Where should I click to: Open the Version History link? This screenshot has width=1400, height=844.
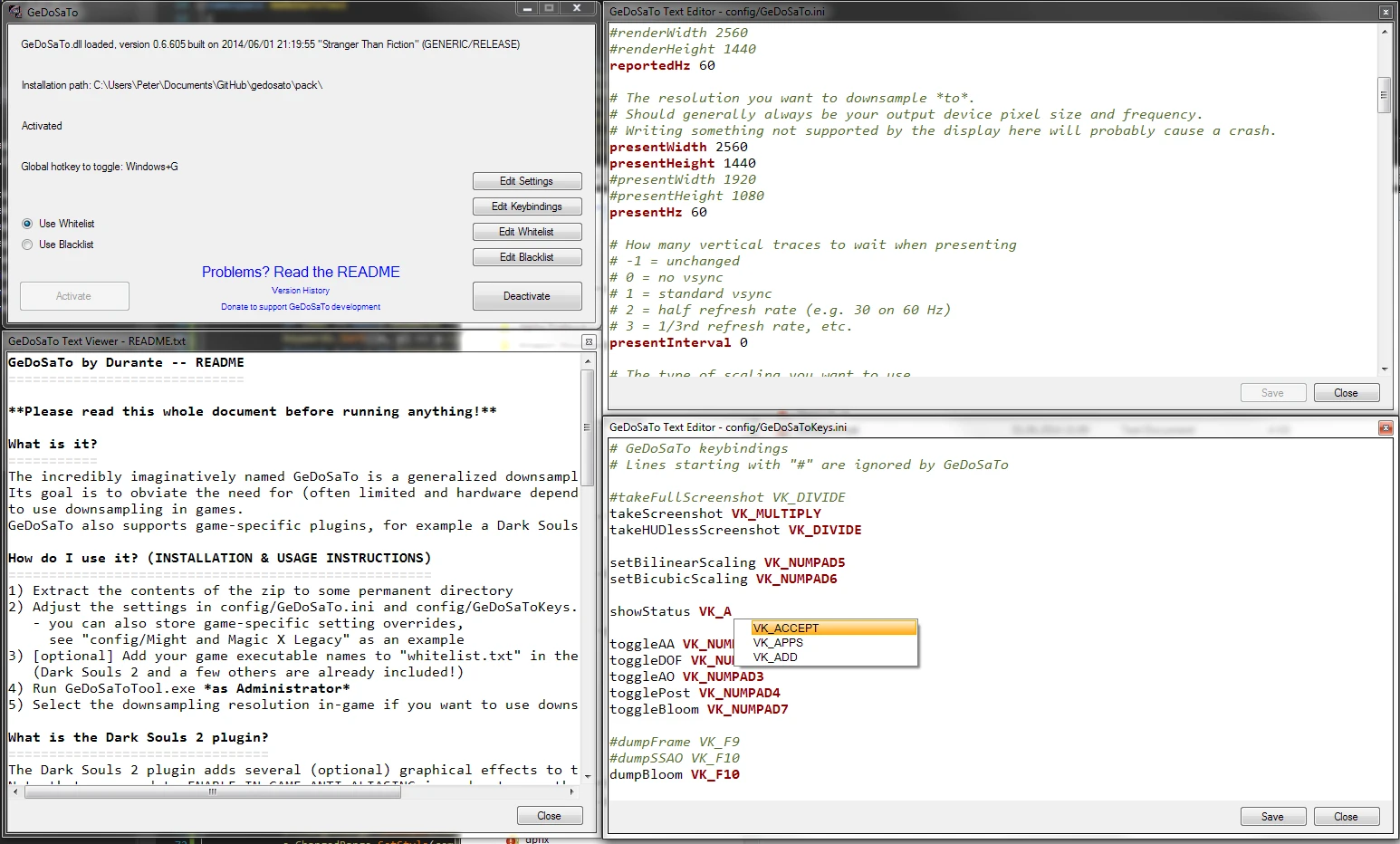point(301,291)
